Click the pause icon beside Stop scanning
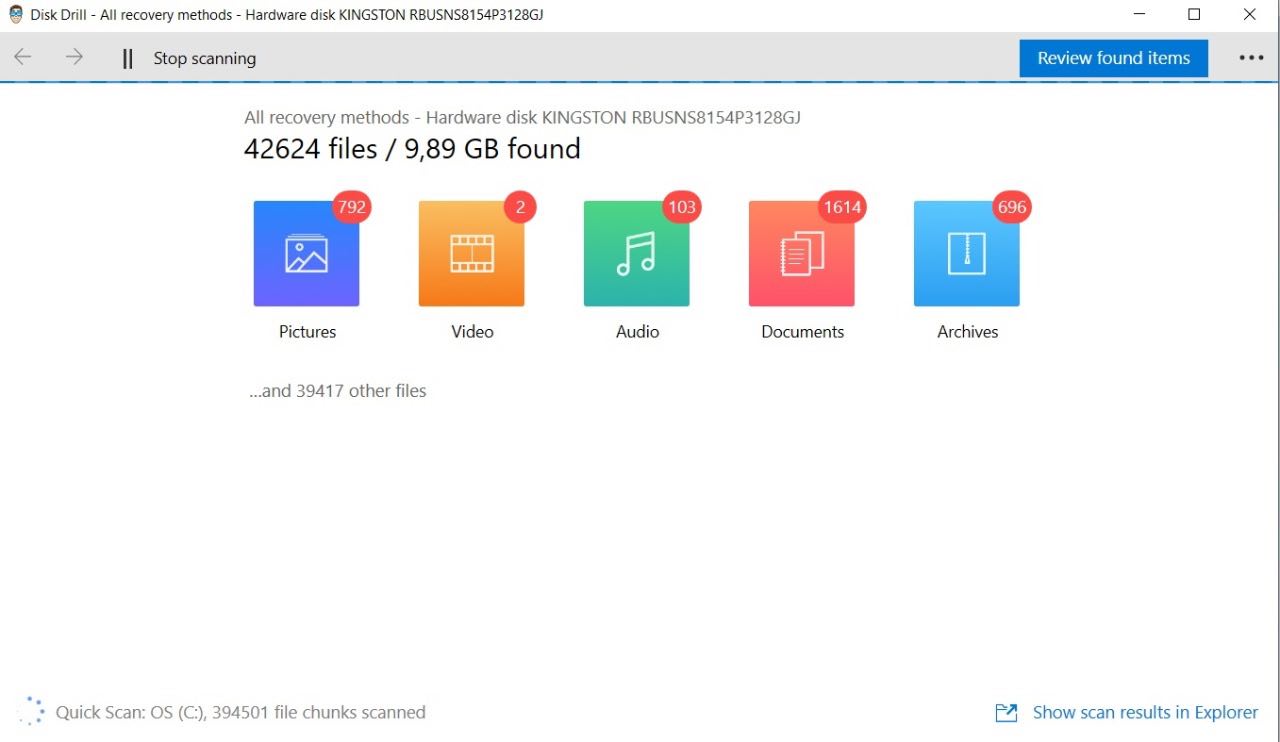The width and height of the screenshot is (1280, 742). click(127, 59)
